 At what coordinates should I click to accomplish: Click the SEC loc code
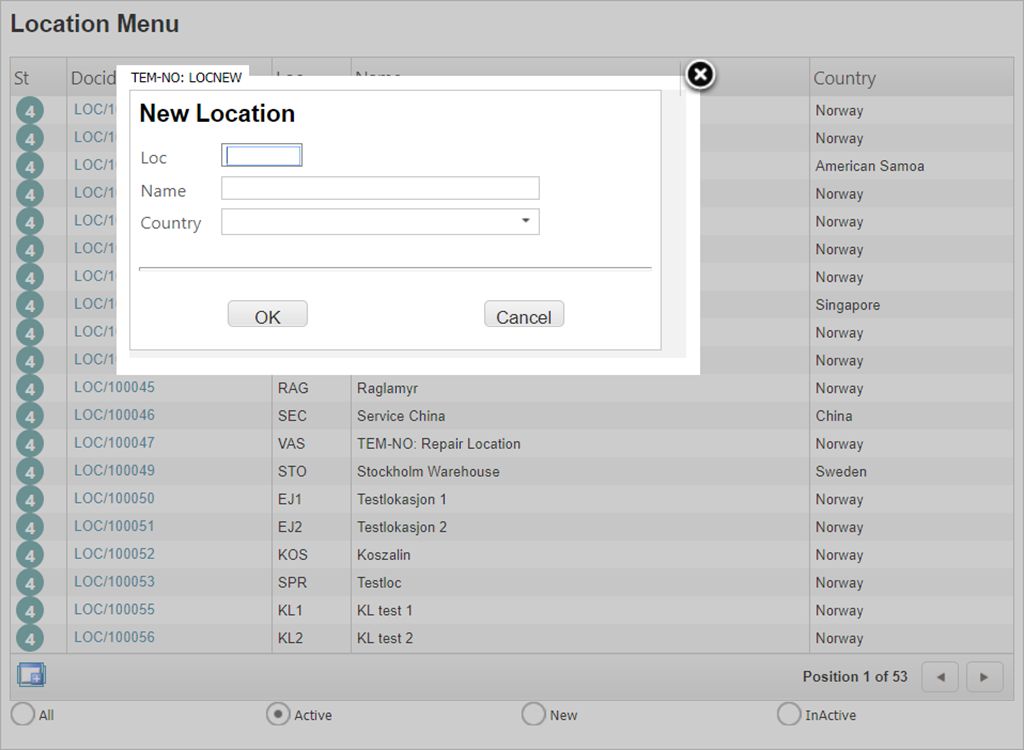[x=292, y=416]
